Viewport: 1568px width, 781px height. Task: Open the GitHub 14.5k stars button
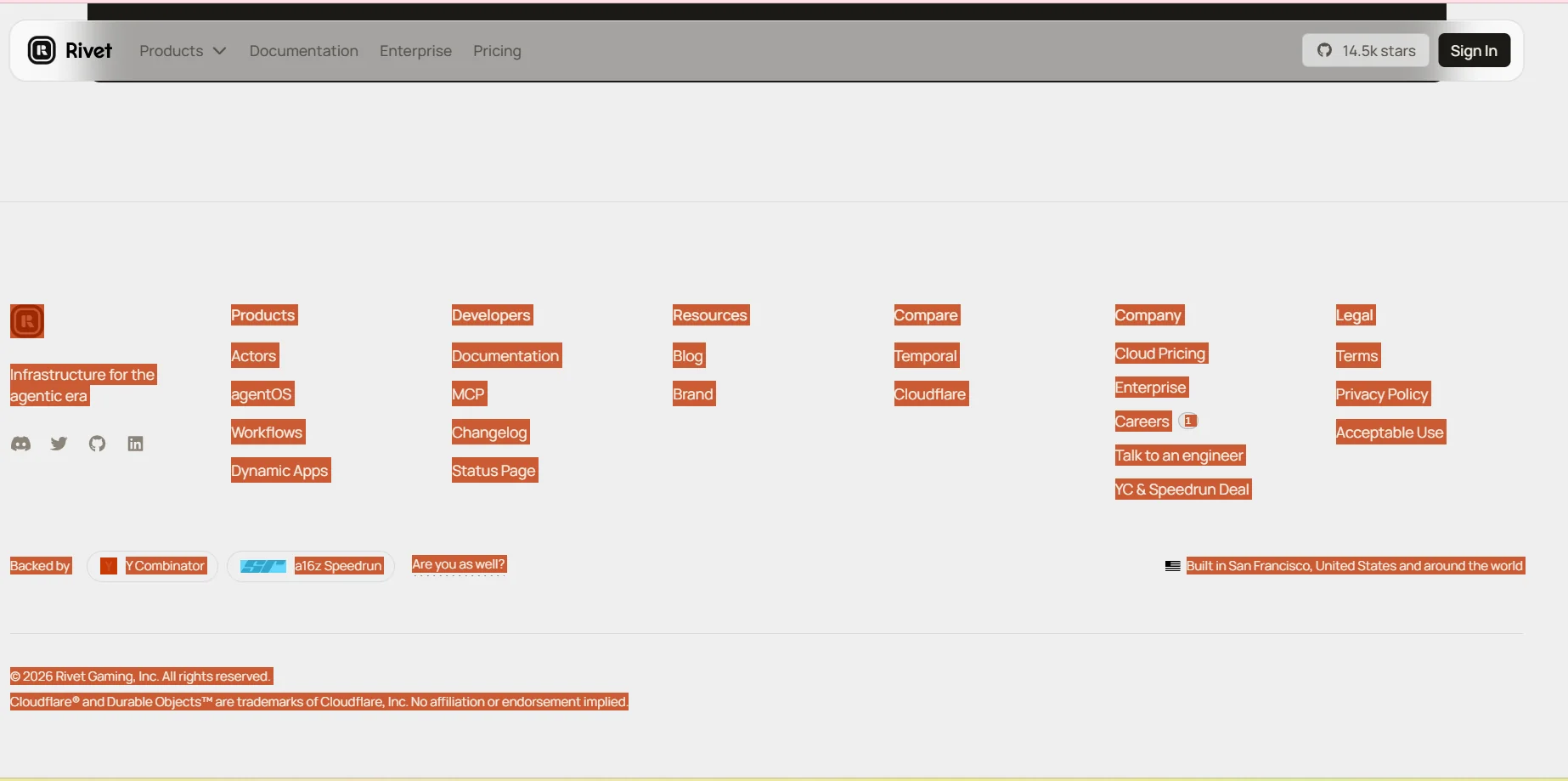pyautogui.click(x=1366, y=51)
